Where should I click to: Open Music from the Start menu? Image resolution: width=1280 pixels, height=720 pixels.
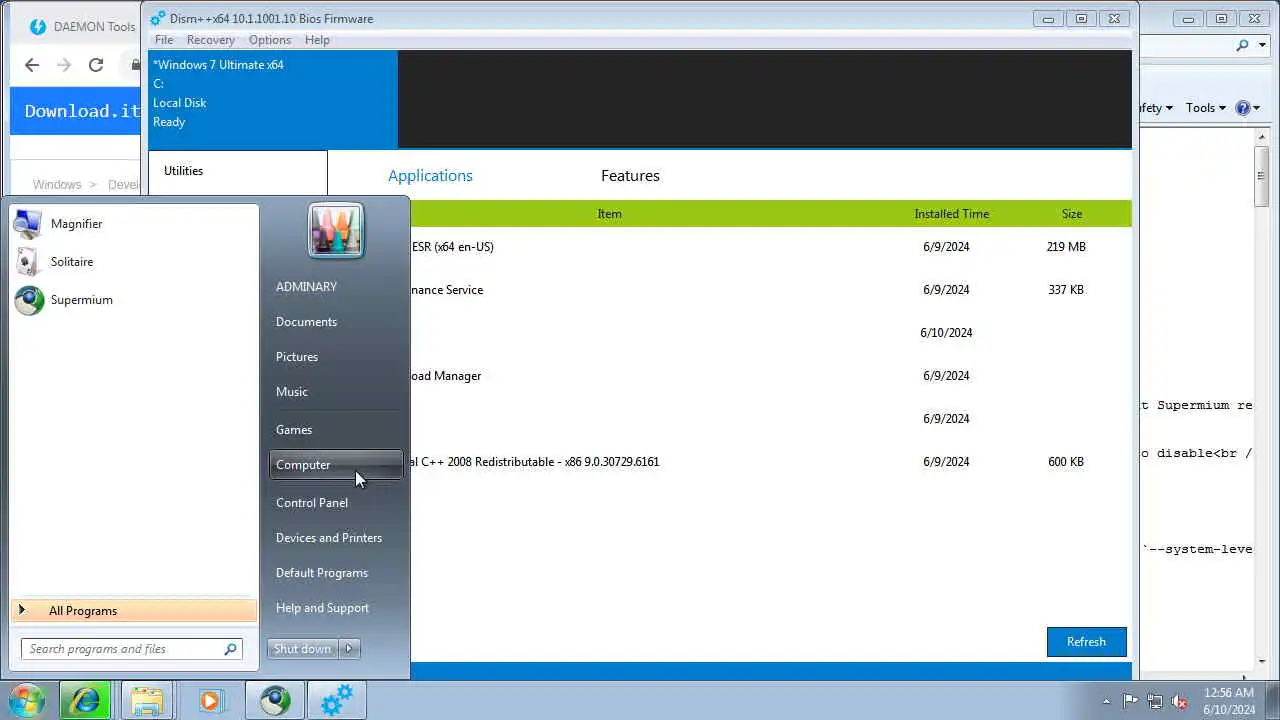[x=336, y=392]
